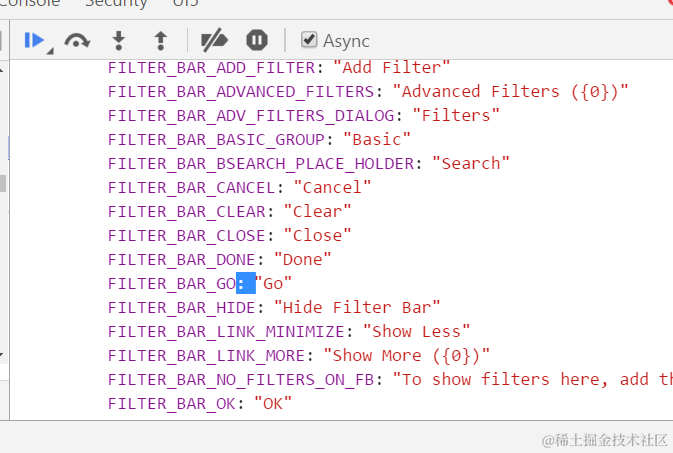The width and height of the screenshot is (673, 453).
Task: Select the "Clear" string value
Action: tap(317, 212)
